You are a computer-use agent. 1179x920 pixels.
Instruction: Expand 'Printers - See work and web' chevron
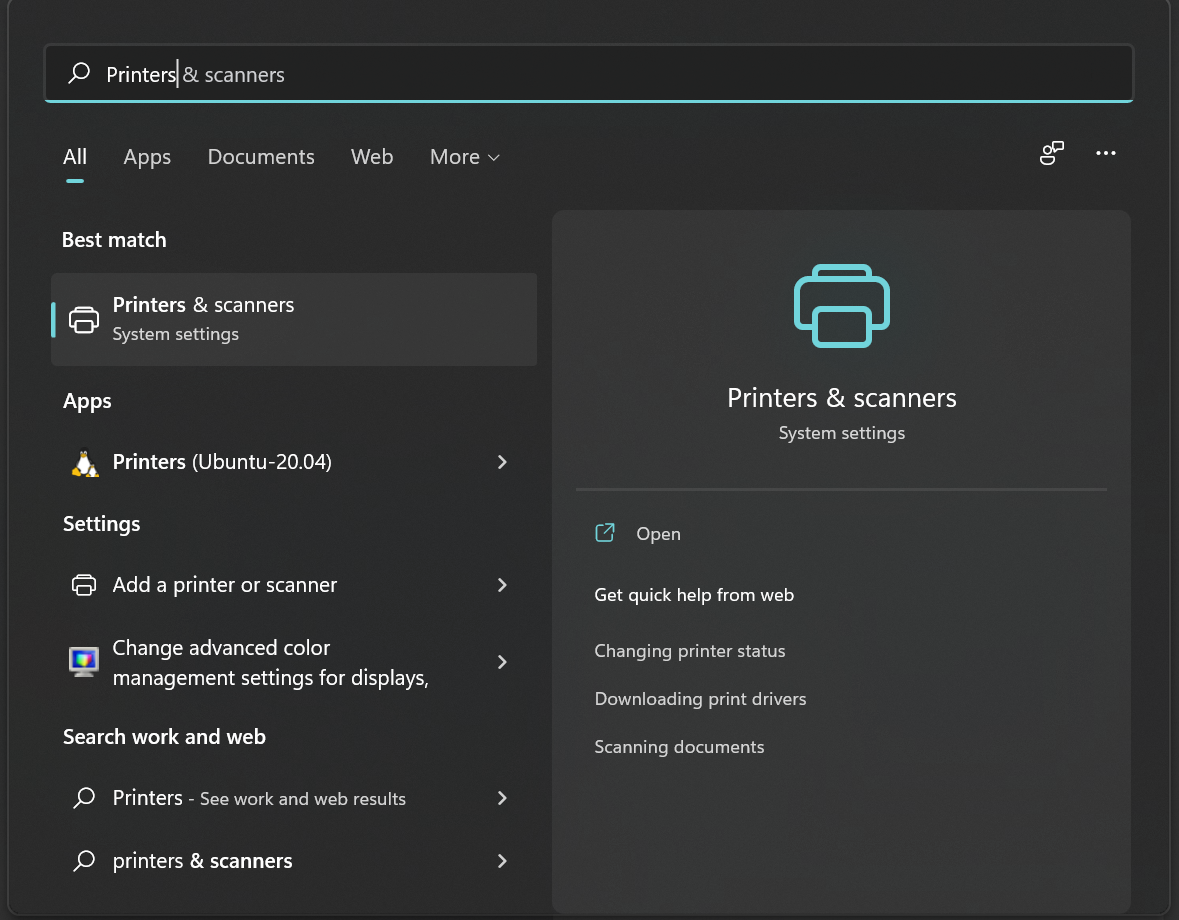point(502,798)
